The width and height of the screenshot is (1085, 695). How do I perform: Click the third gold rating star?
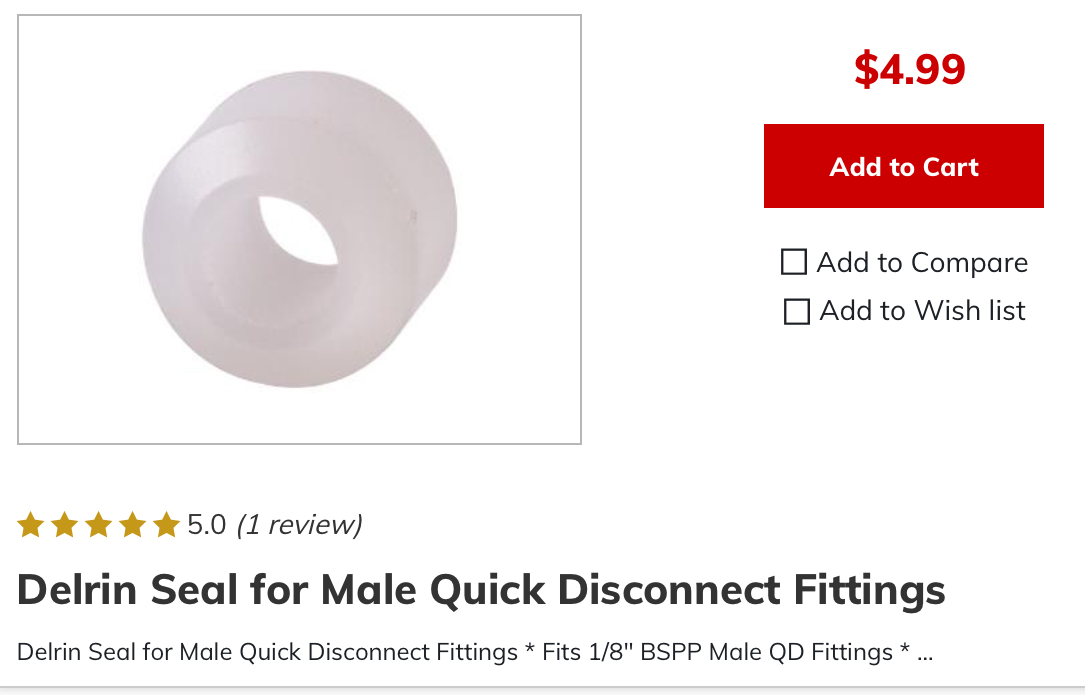(x=98, y=525)
